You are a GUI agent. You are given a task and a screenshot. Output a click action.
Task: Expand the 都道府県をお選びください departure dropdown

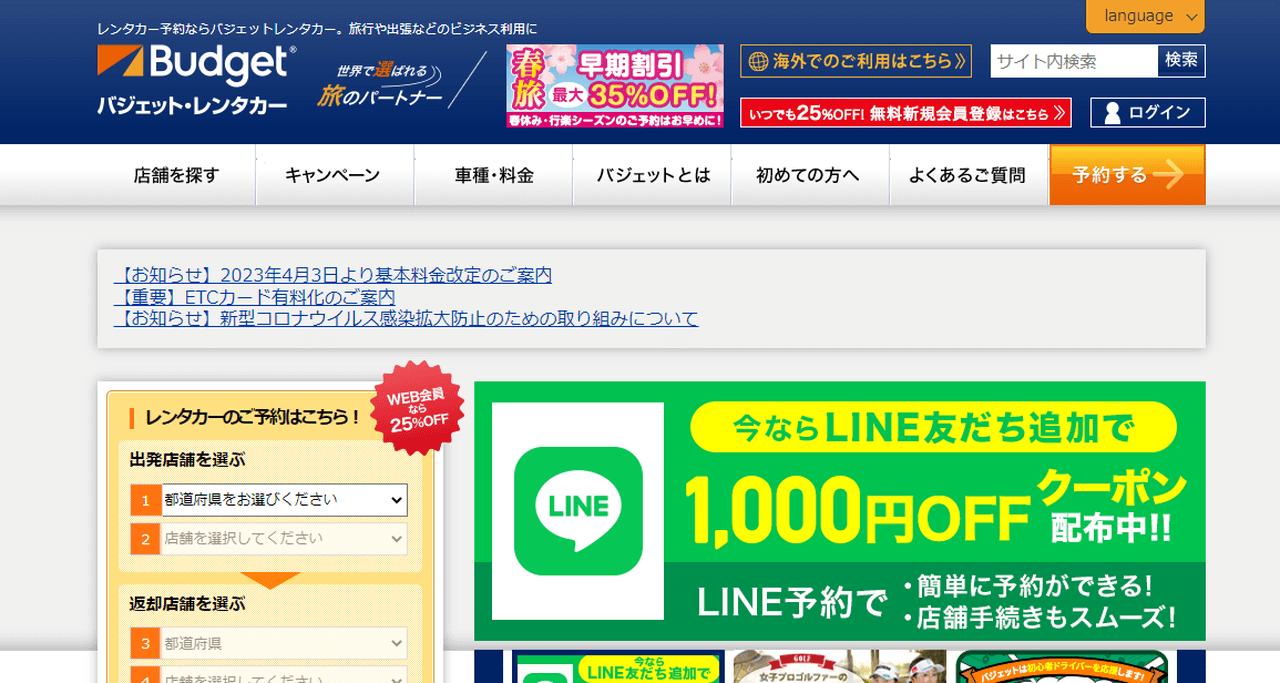tap(284, 499)
